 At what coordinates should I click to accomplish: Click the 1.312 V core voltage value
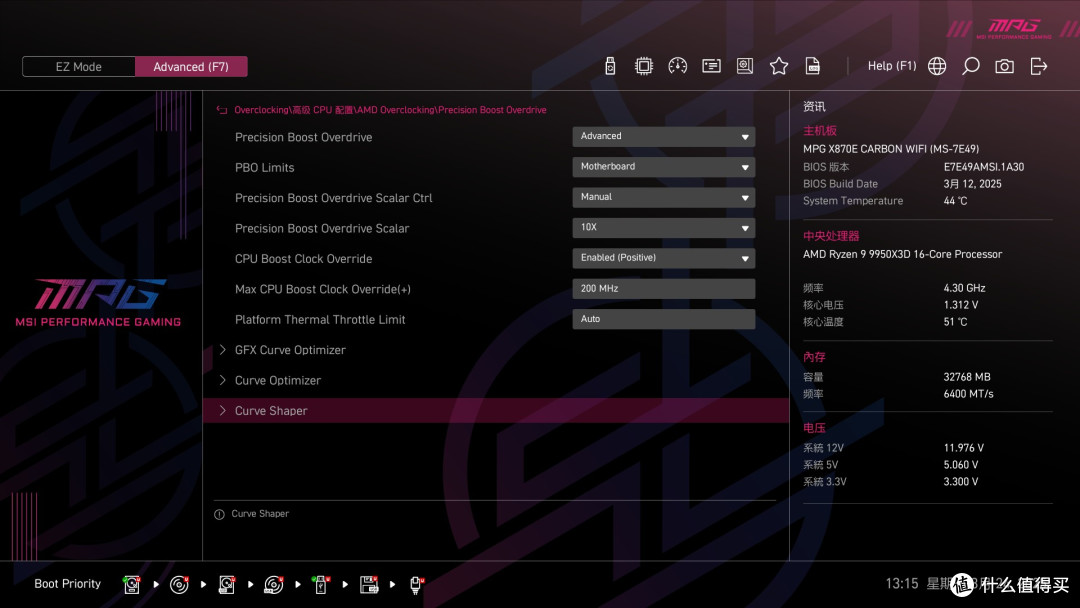point(961,305)
